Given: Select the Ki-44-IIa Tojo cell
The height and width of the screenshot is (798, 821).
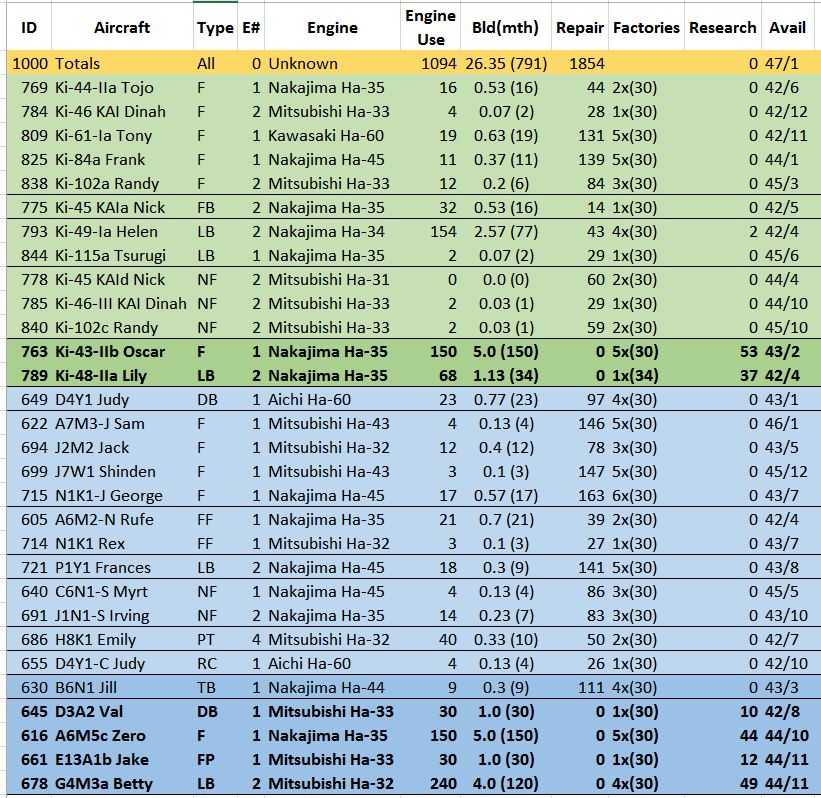Looking at the screenshot, I should click(x=123, y=87).
